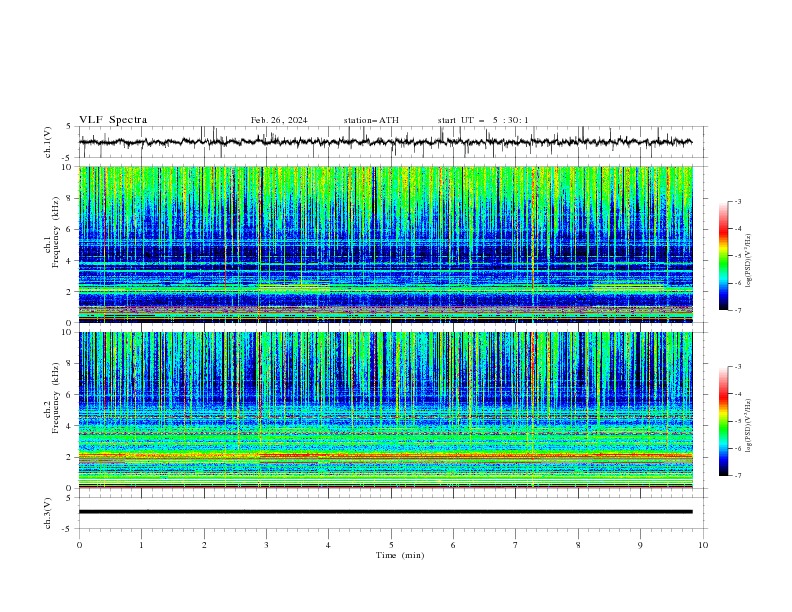792x612 pixels.
Task: Click inside the ch.2 spectrogram panel
Action: 386,410
